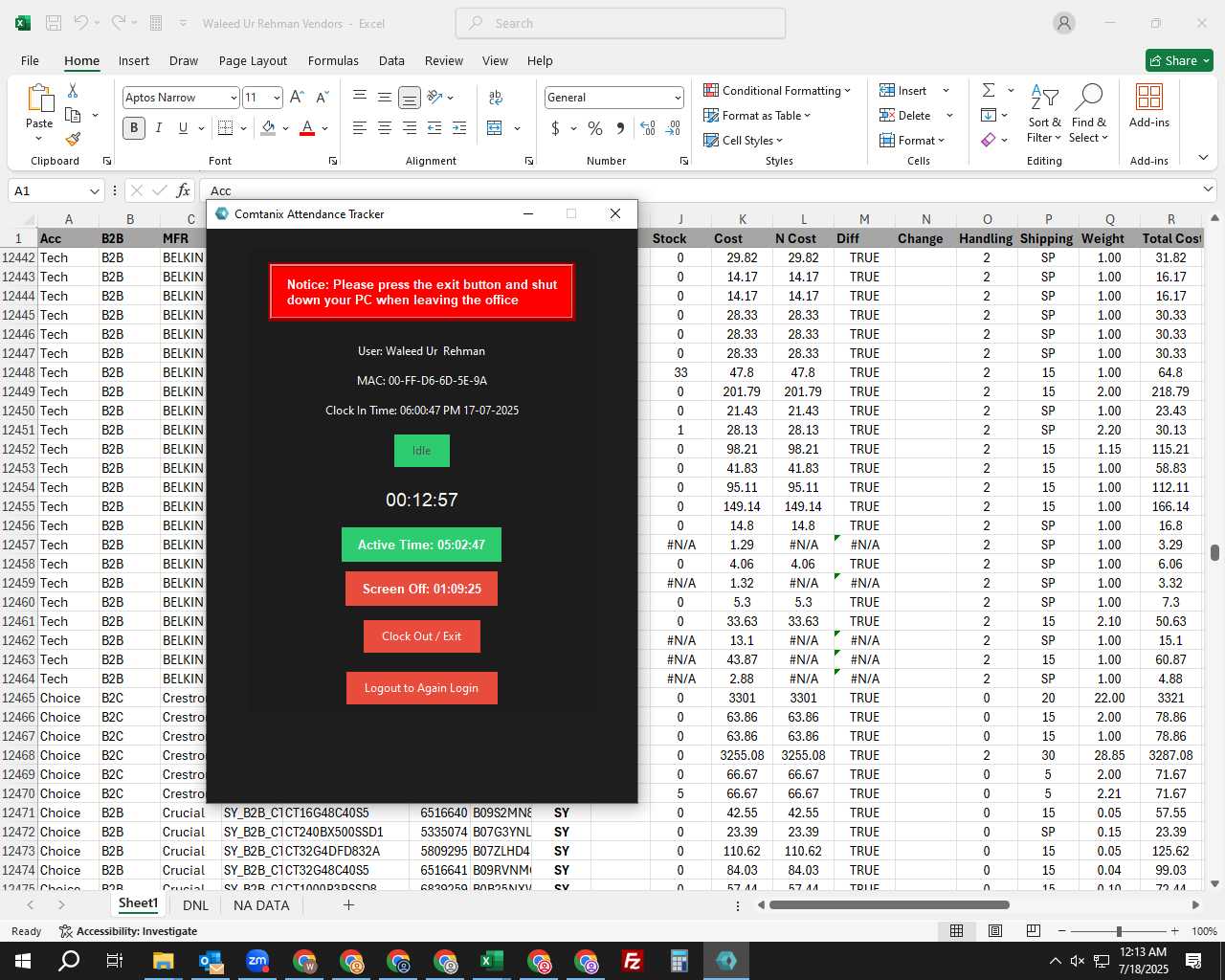Open the Name Box dropdown arrow
This screenshot has width=1225, height=980.
click(94, 190)
